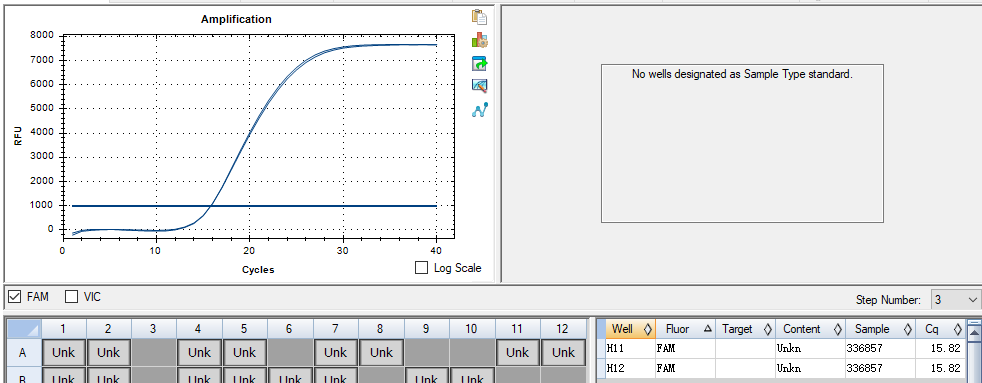Click sample 336857 in the H11 row
Viewport: 982px width, 383px height.
(880, 349)
